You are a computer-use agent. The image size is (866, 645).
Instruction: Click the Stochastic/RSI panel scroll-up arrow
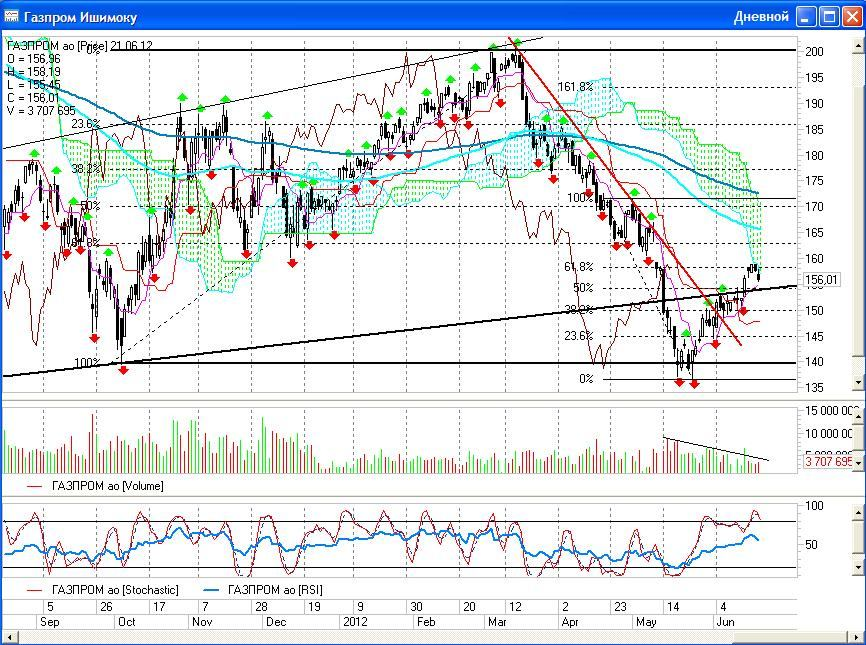pyautogui.click(x=858, y=511)
